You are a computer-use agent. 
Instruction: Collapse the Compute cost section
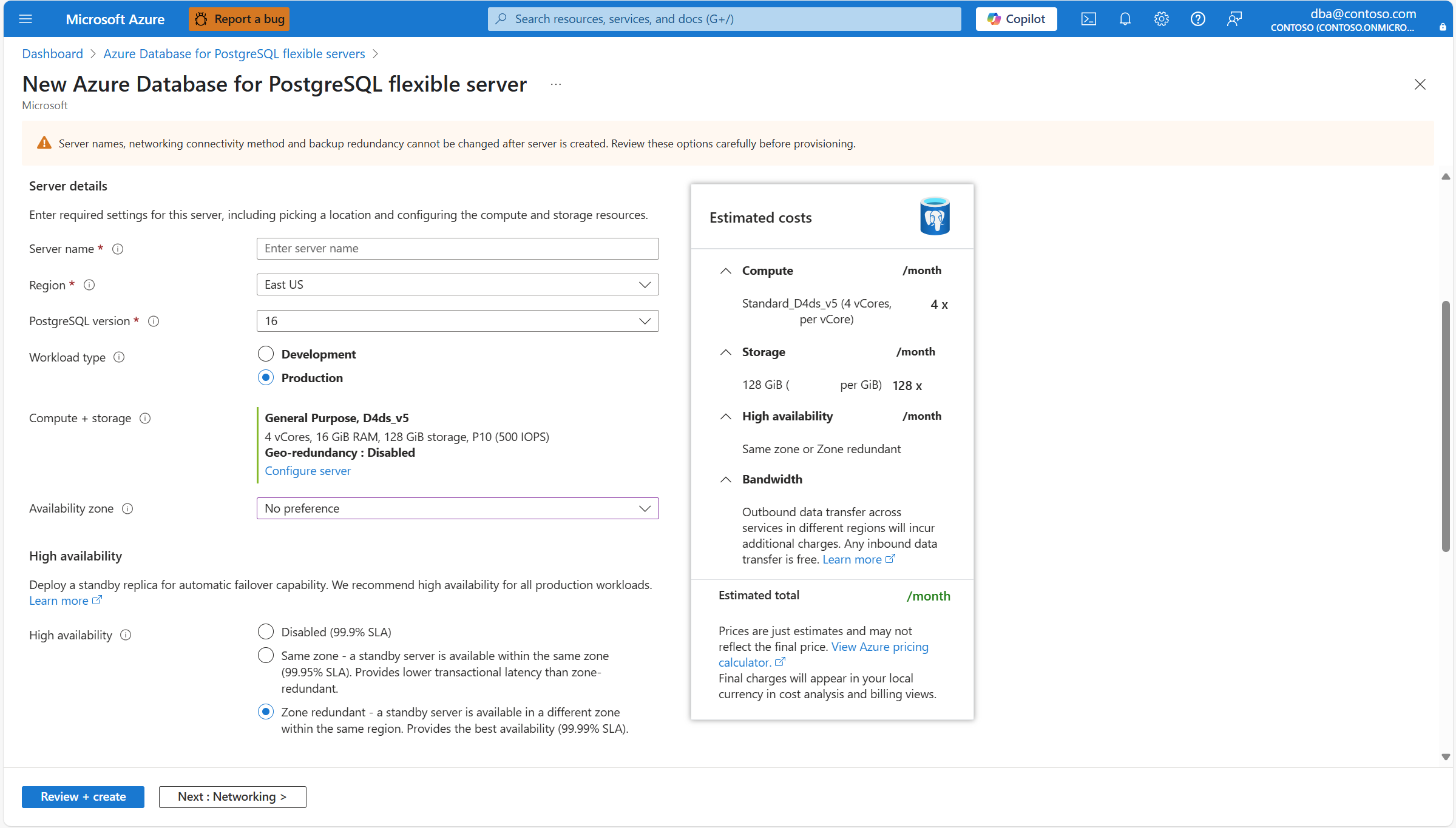point(725,271)
